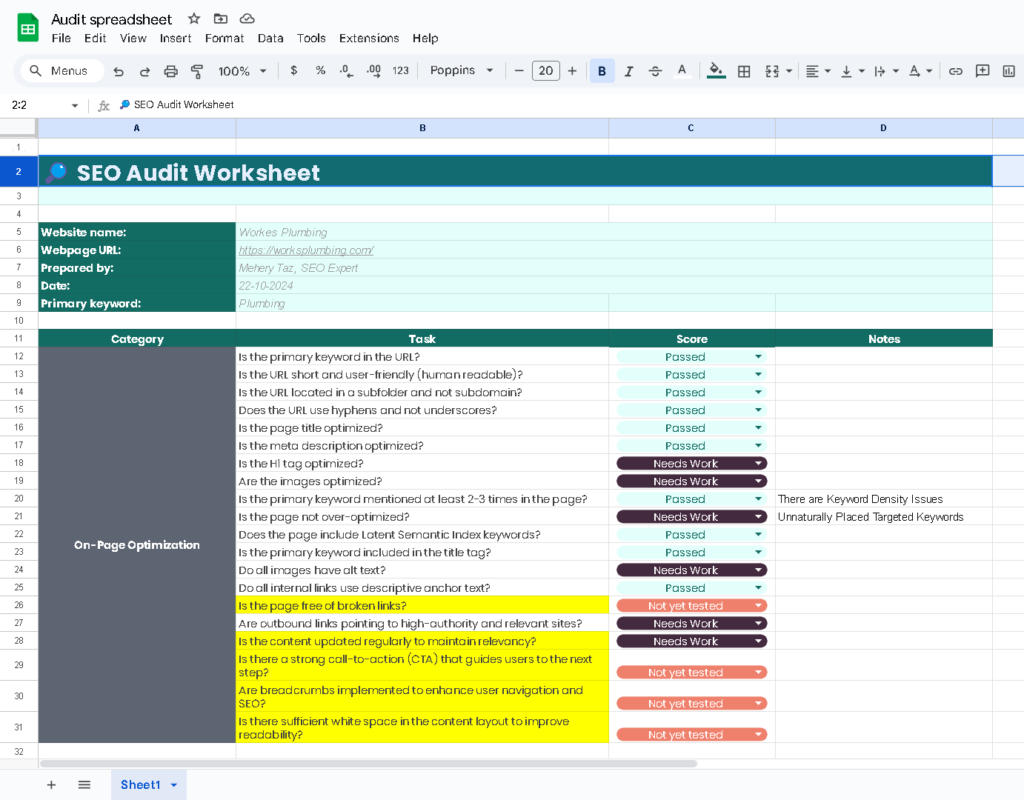This screenshot has height=800, width=1024.
Task: Open vertical align options
Action: point(852,71)
